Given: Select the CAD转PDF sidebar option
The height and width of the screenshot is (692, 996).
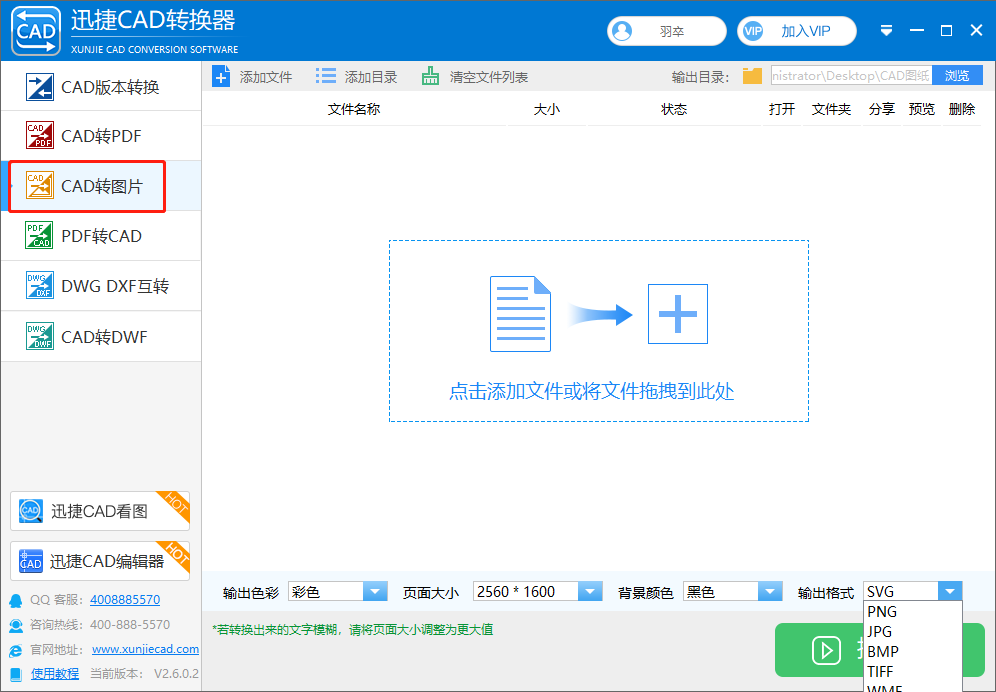Looking at the screenshot, I should point(101,136).
